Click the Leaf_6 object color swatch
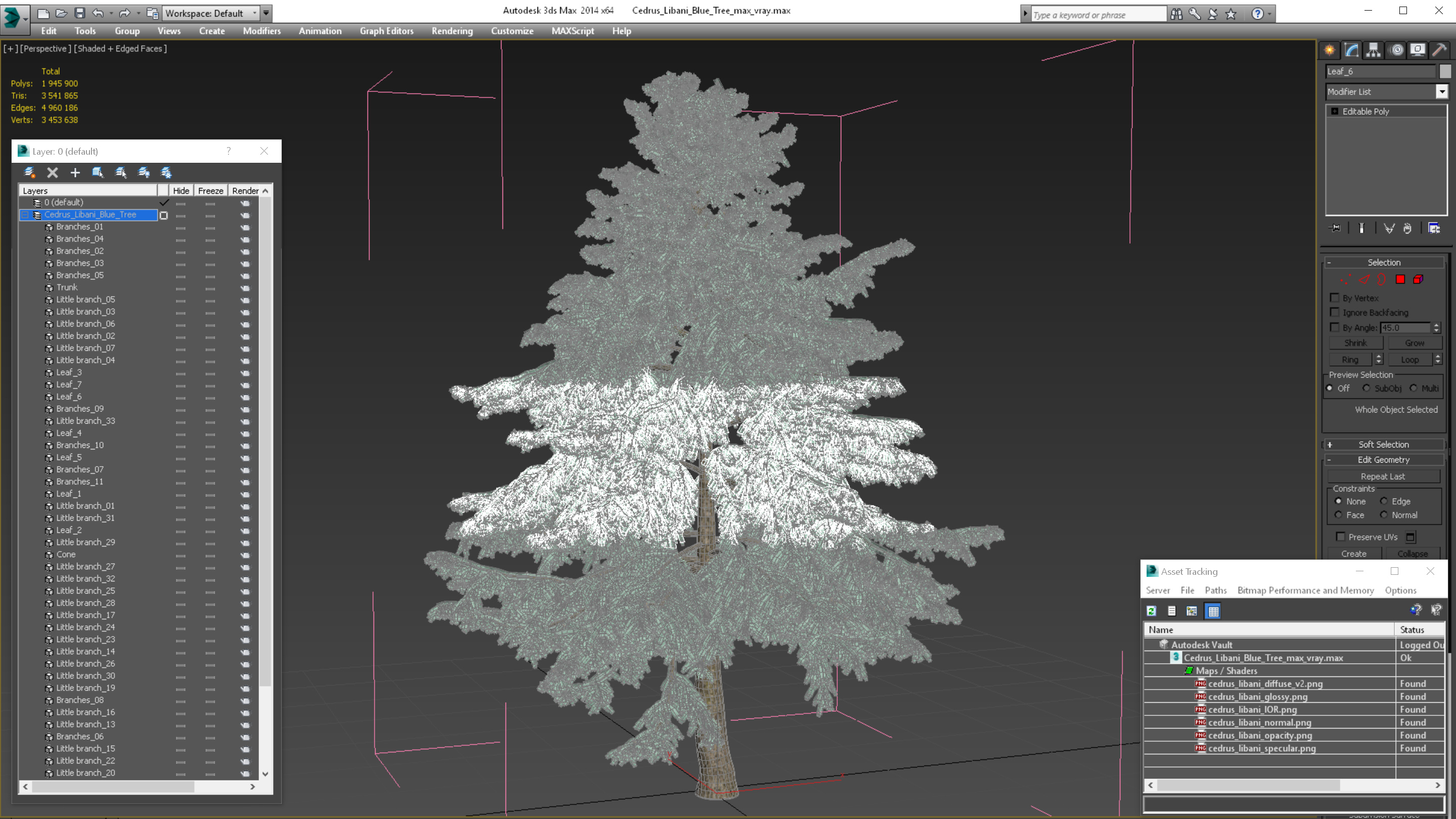This screenshot has width=1456, height=819. 1445,71
